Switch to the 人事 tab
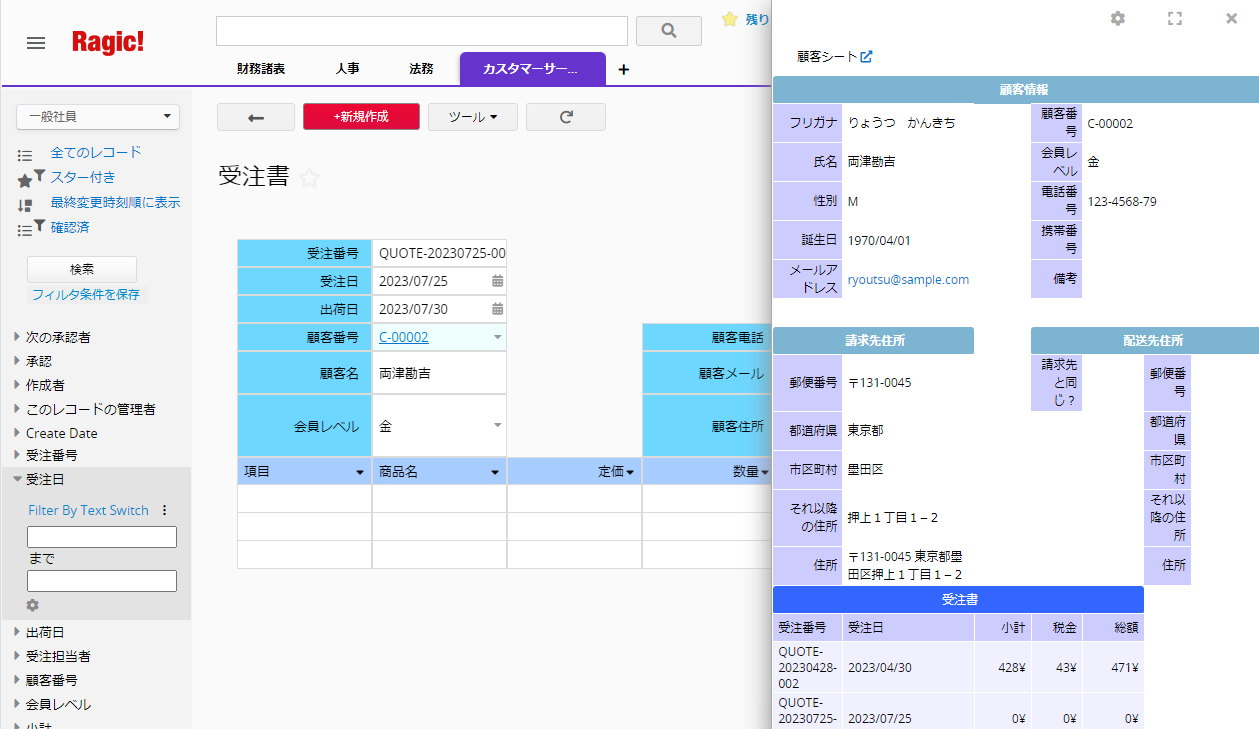Screen dimensions: 1259x729 point(348,70)
